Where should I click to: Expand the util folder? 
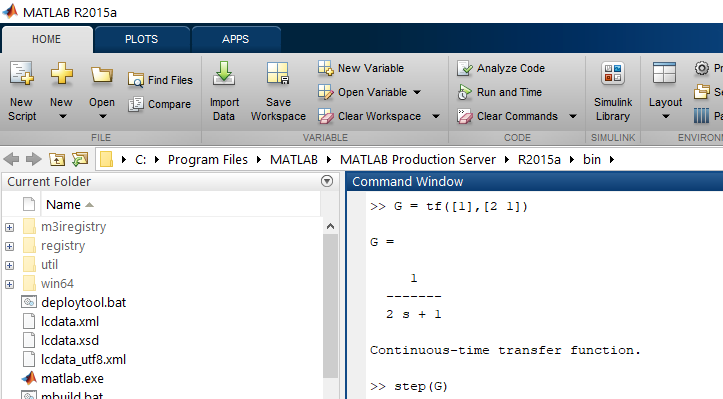[10, 265]
